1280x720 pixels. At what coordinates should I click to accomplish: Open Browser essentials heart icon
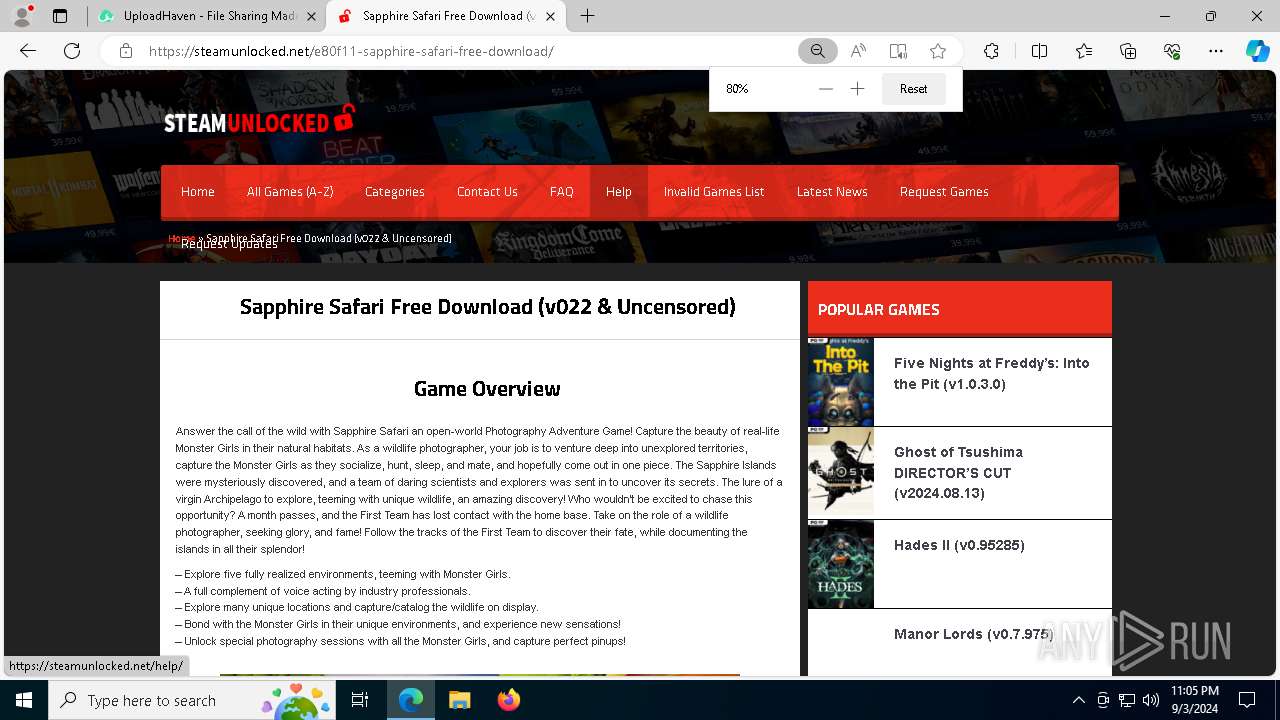click(x=1172, y=51)
